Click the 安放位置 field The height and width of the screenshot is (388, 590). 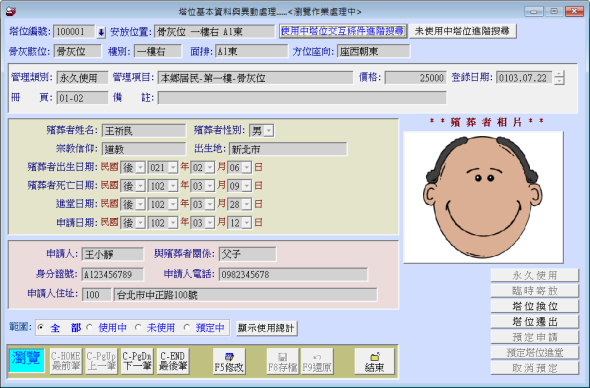(214, 32)
